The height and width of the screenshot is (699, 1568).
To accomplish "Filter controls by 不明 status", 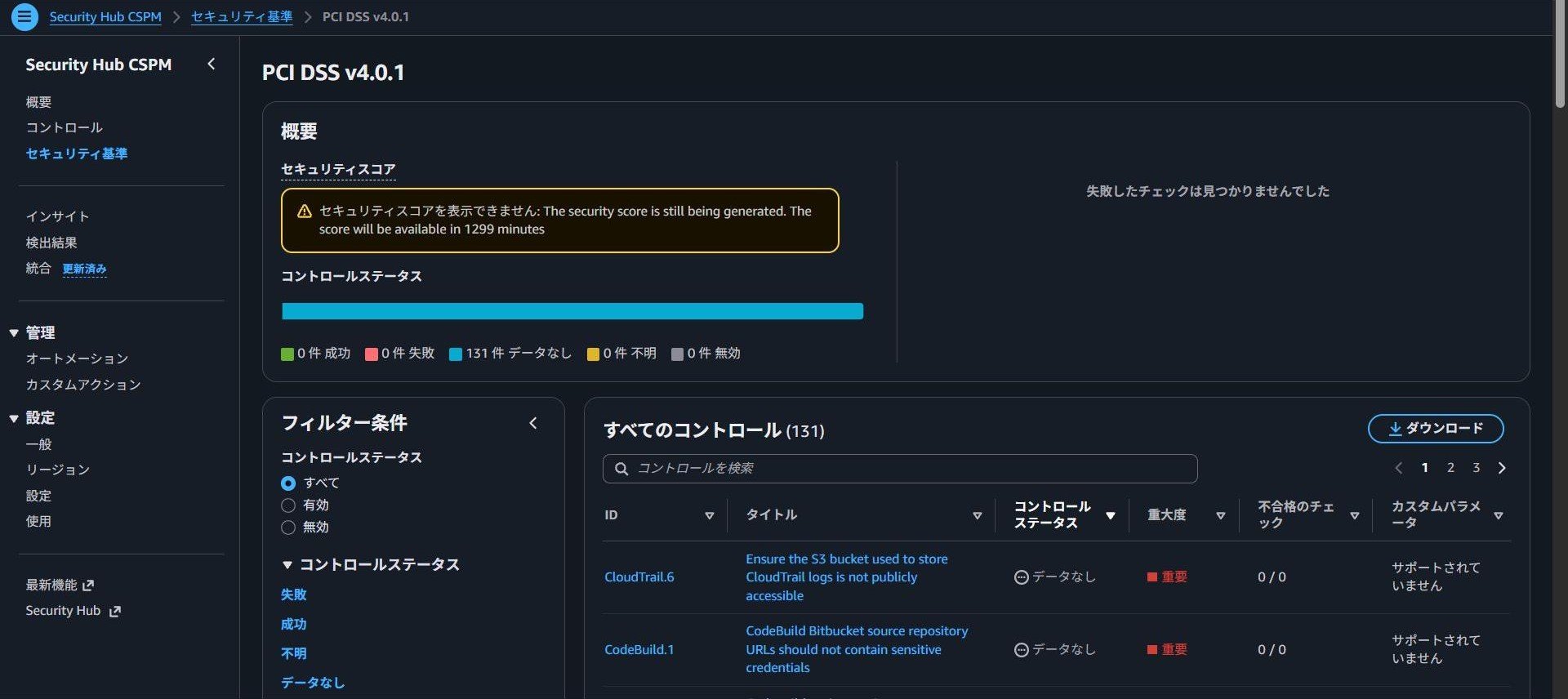I will [294, 653].
